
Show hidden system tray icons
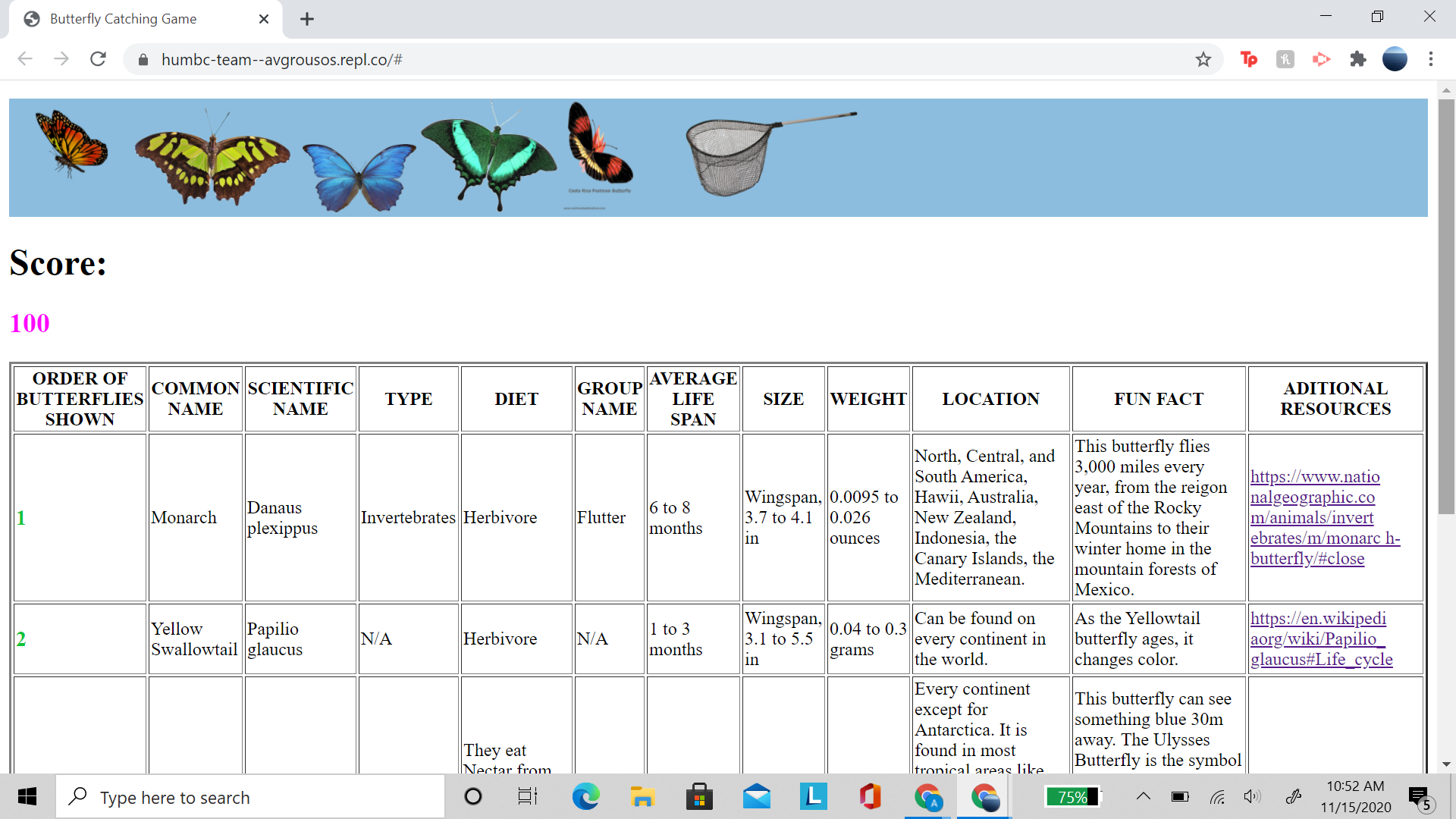click(1143, 796)
